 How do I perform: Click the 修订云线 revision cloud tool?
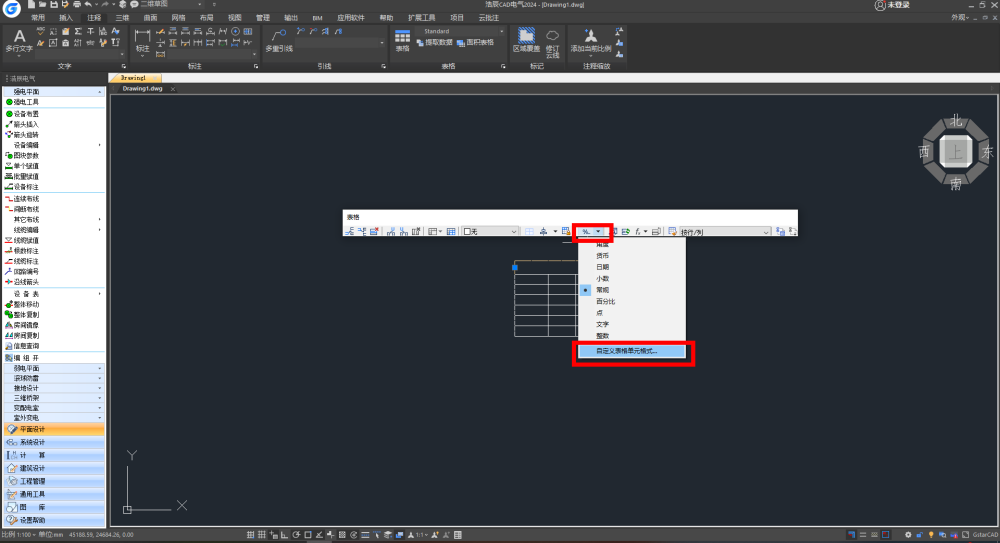pyautogui.click(x=552, y=43)
